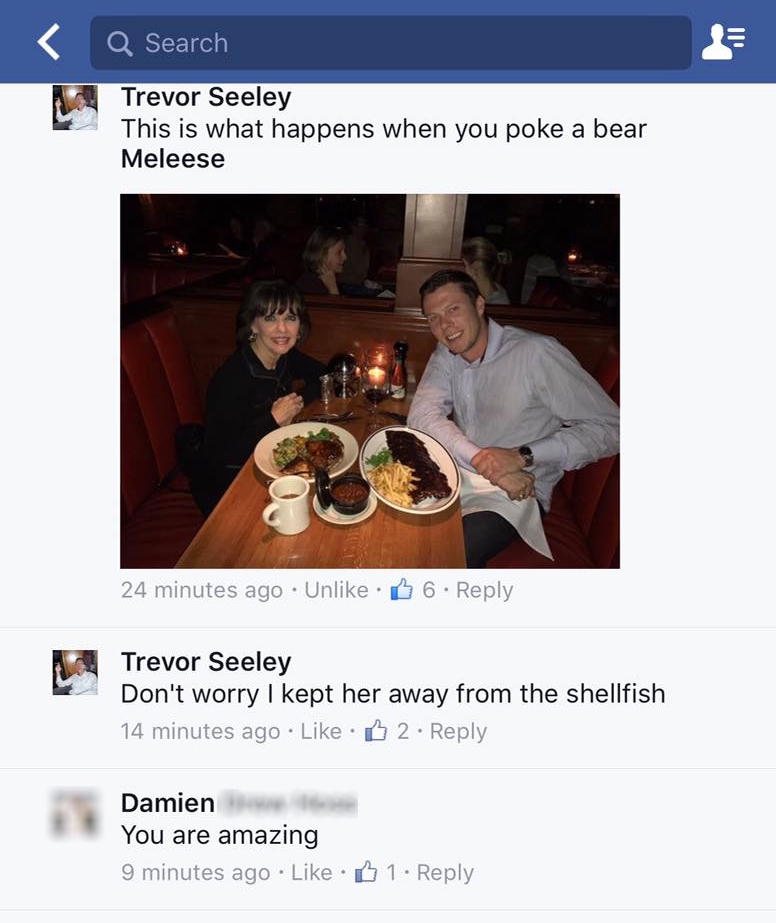Reply to Damien's comment
776x923 pixels.
tap(445, 873)
